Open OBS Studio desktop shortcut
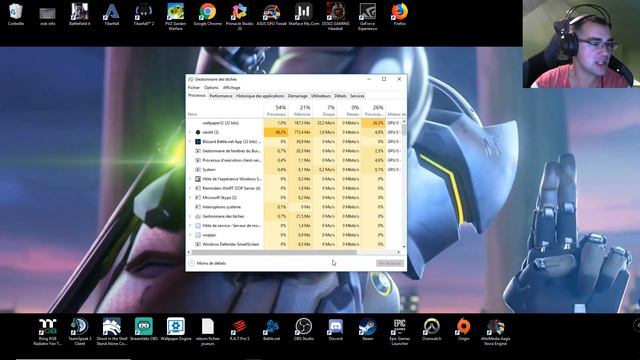 [304, 330]
